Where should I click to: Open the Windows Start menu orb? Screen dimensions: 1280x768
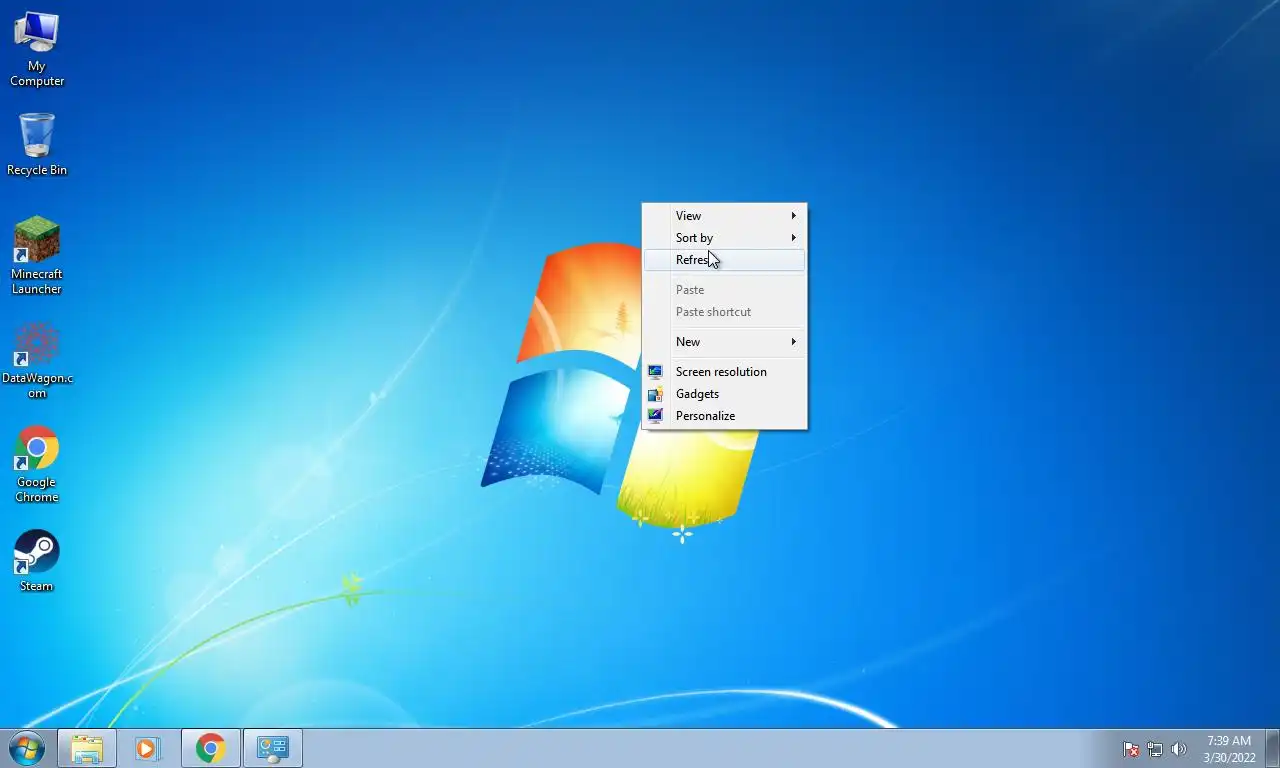point(27,748)
